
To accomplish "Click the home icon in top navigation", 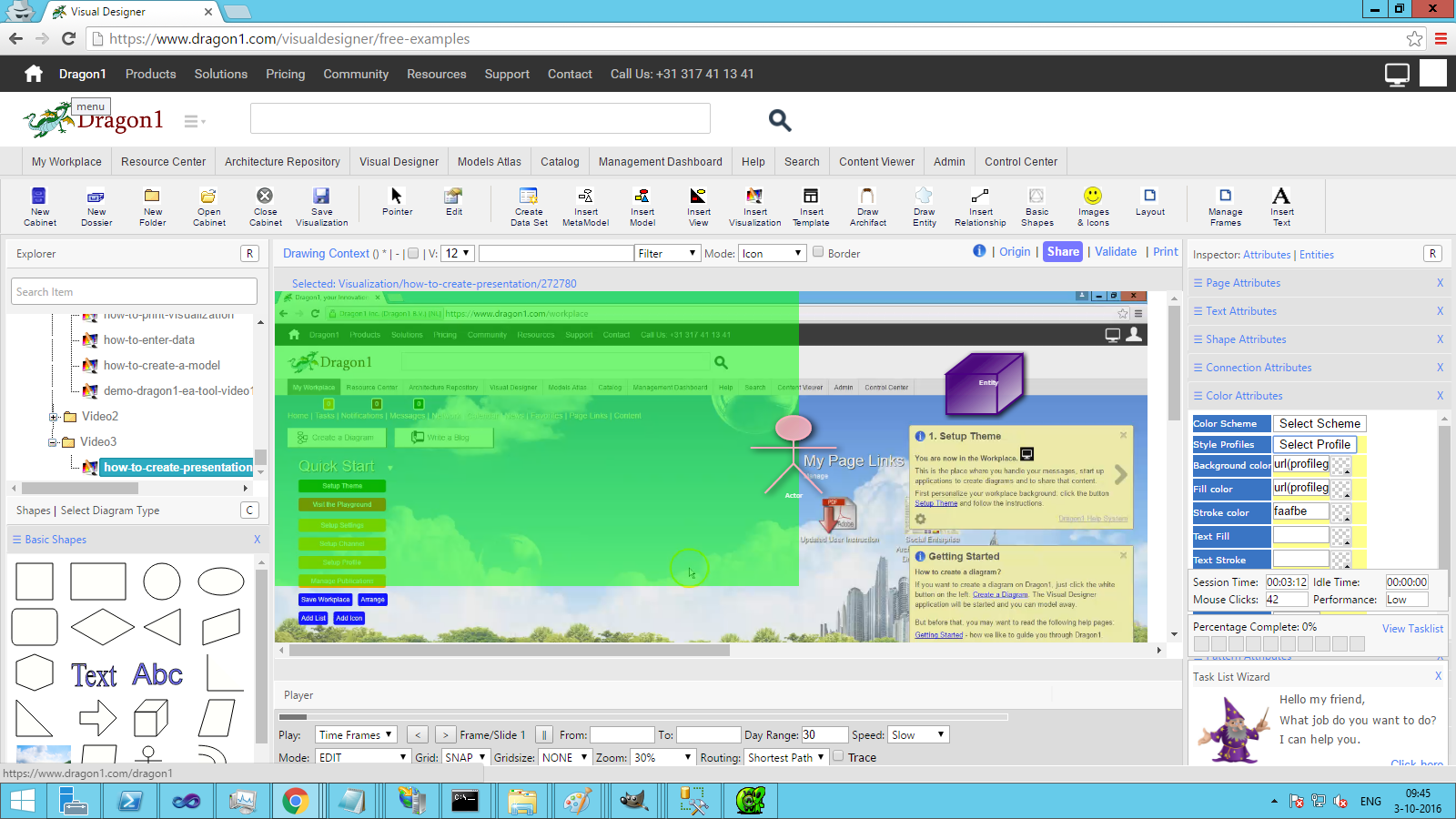I will (34, 74).
